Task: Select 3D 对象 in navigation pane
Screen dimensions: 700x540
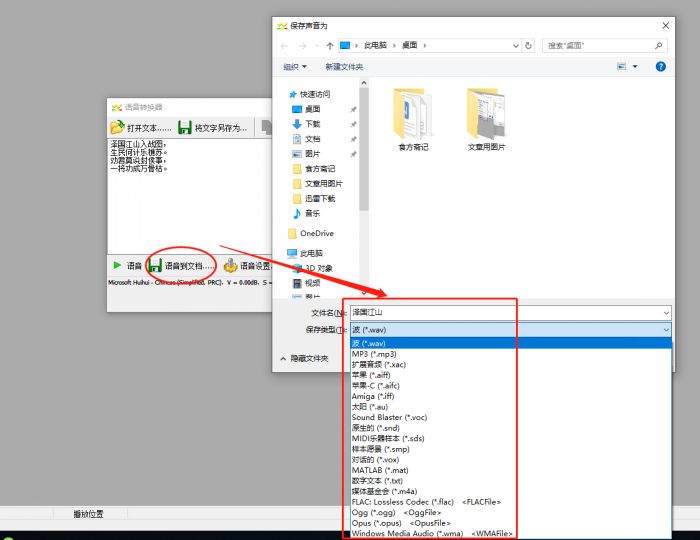Action: click(x=319, y=268)
